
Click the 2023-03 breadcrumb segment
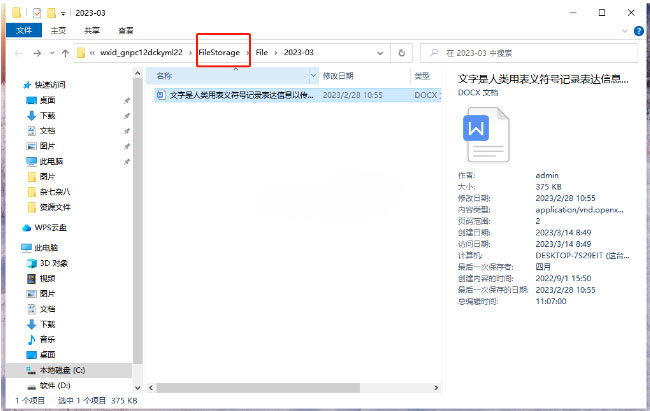298,52
